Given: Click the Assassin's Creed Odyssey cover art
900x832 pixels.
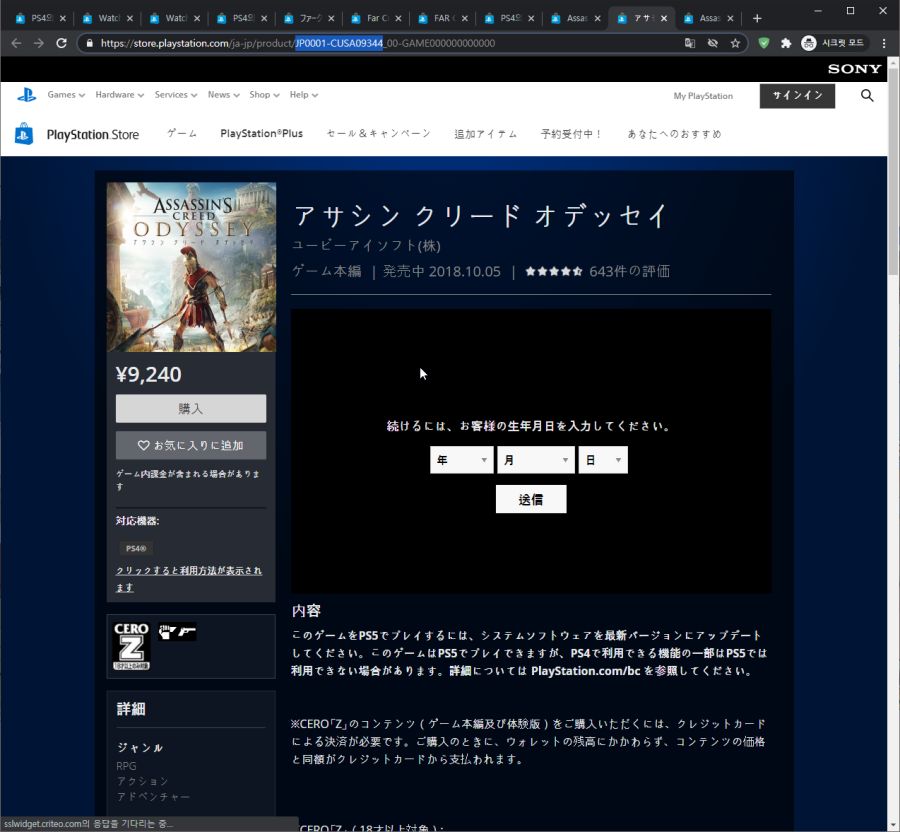Looking at the screenshot, I should (191, 267).
